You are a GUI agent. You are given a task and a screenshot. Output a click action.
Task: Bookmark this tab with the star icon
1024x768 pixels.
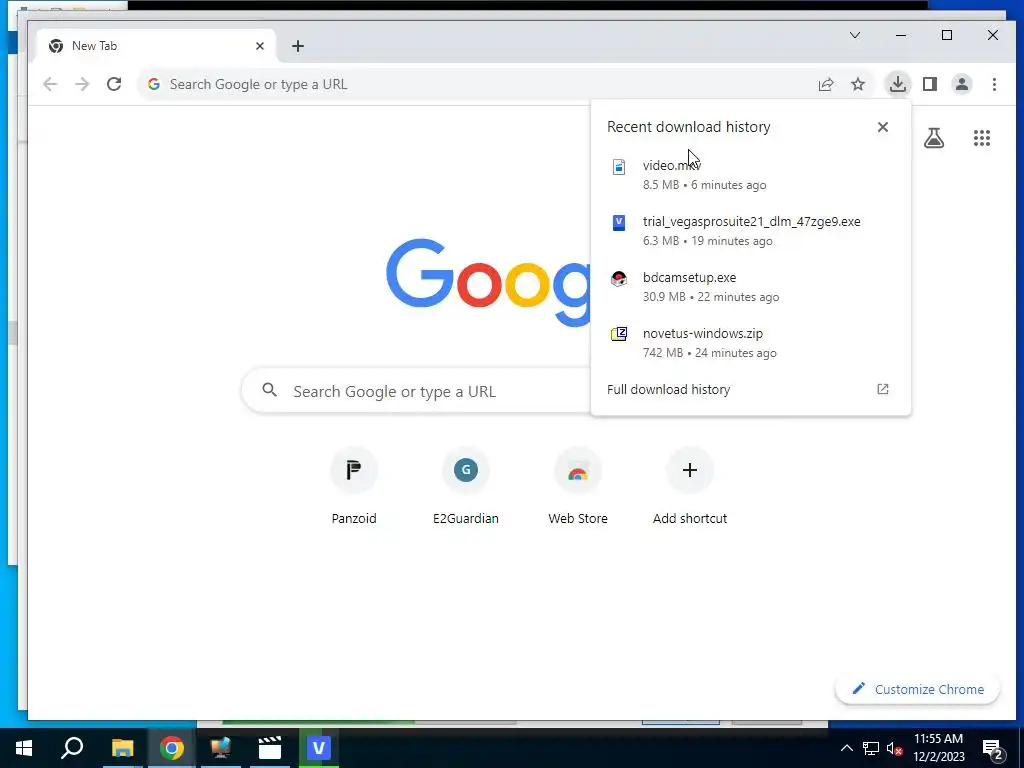(x=857, y=84)
